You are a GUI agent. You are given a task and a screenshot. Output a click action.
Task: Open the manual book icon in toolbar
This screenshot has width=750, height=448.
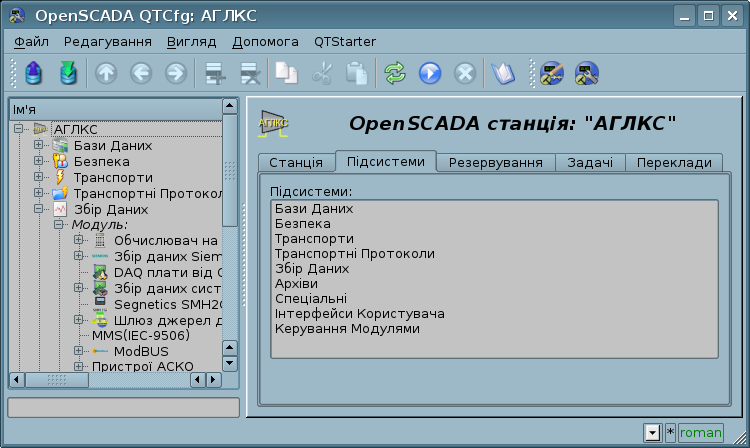pos(501,73)
